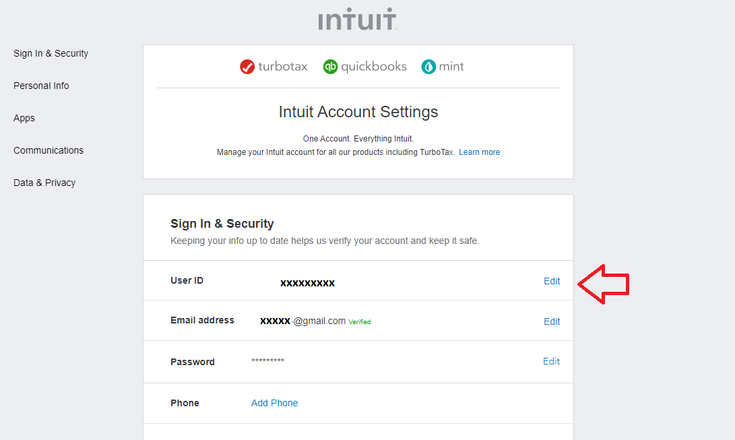
Task: Open Data & Privacy in sidebar
Action: 45,183
